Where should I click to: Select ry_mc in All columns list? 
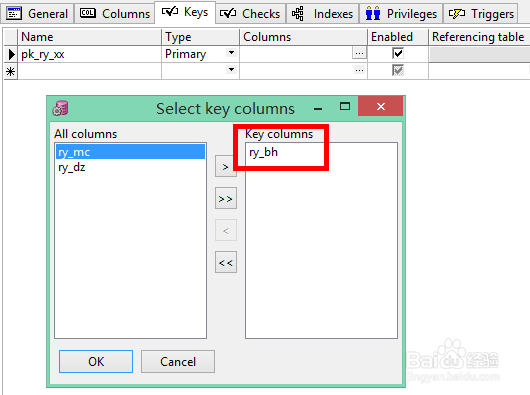coord(130,152)
